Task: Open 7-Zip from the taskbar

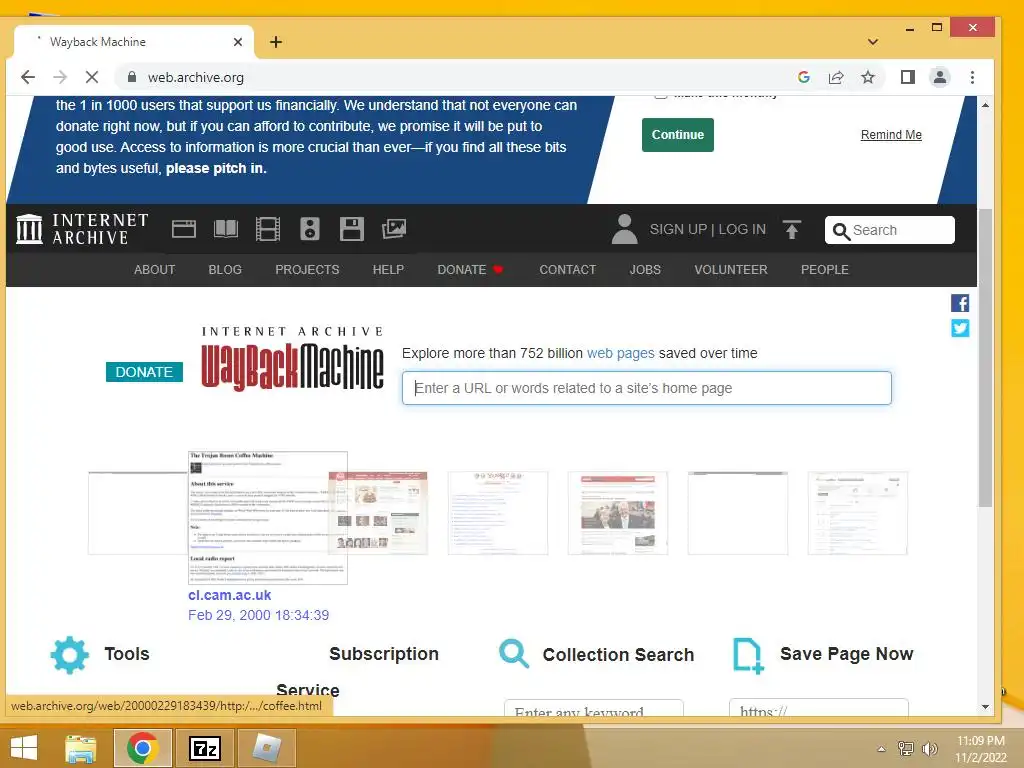Action: [x=204, y=748]
